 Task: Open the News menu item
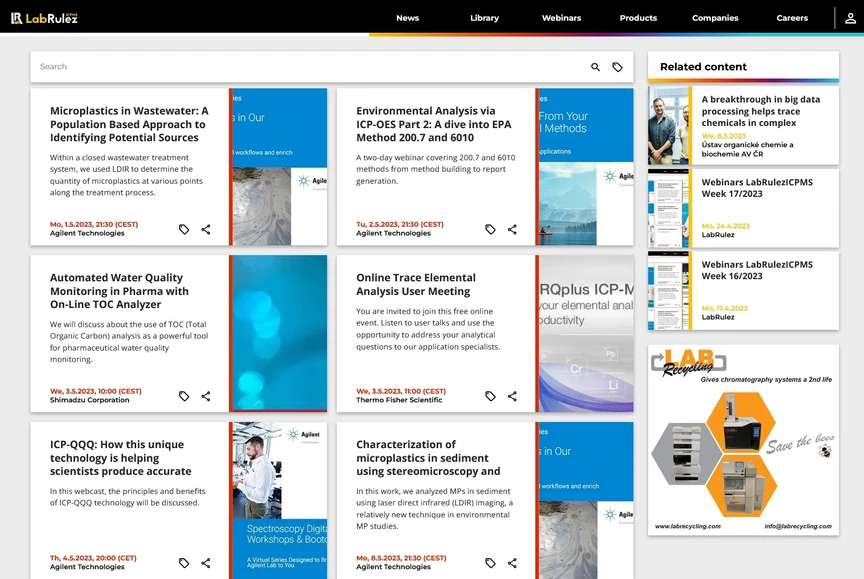407,18
